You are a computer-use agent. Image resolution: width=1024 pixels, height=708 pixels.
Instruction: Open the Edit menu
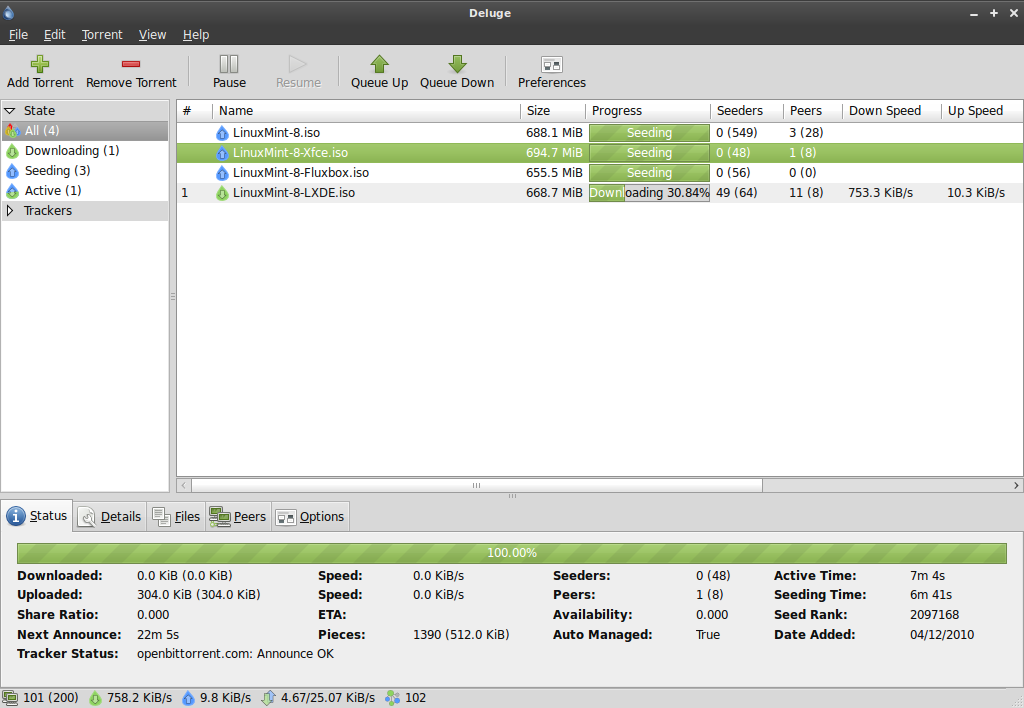pyautogui.click(x=55, y=35)
